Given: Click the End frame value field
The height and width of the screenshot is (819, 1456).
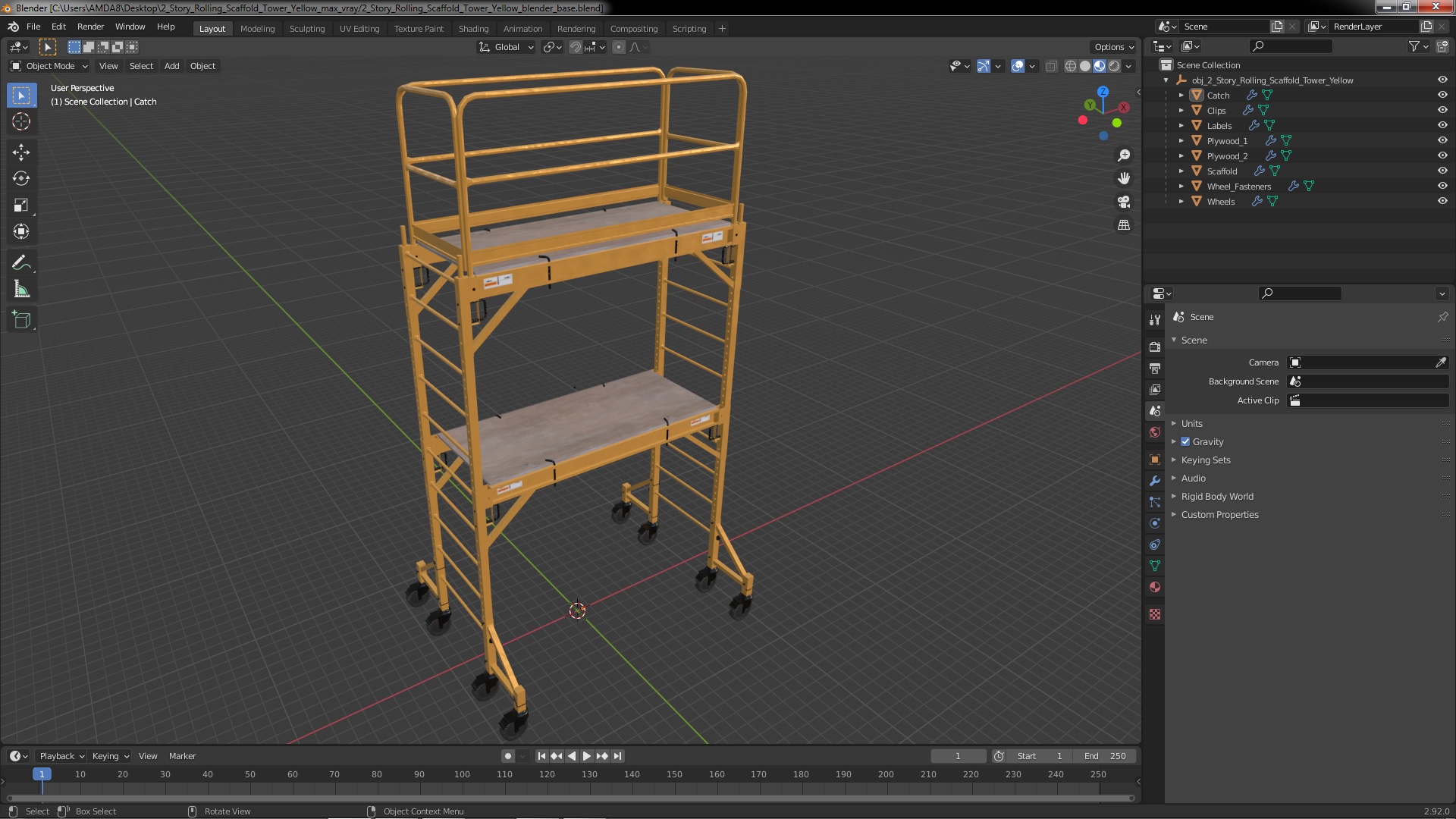Looking at the screenshot, I should coord(1105,756).
